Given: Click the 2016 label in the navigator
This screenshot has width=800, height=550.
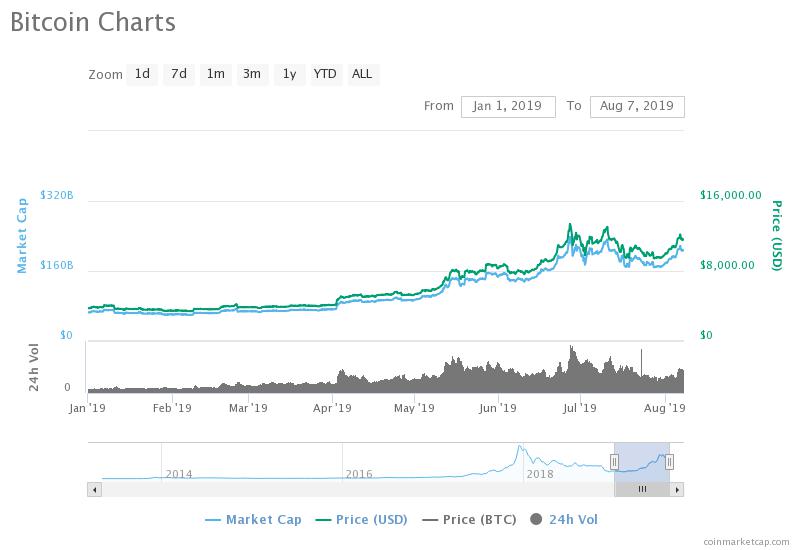Looking at the screenshot, I should (x=359, y=474).
